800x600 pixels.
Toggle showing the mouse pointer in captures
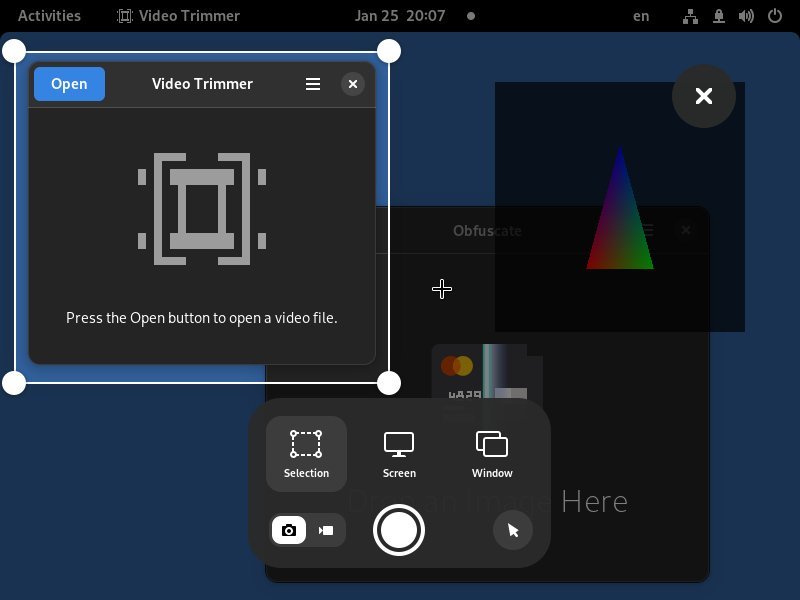tap(513, 530)
